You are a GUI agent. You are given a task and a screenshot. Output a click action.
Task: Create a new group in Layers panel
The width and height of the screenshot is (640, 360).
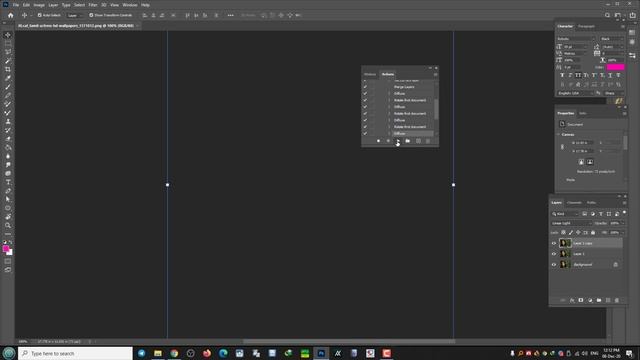[599, 300]
